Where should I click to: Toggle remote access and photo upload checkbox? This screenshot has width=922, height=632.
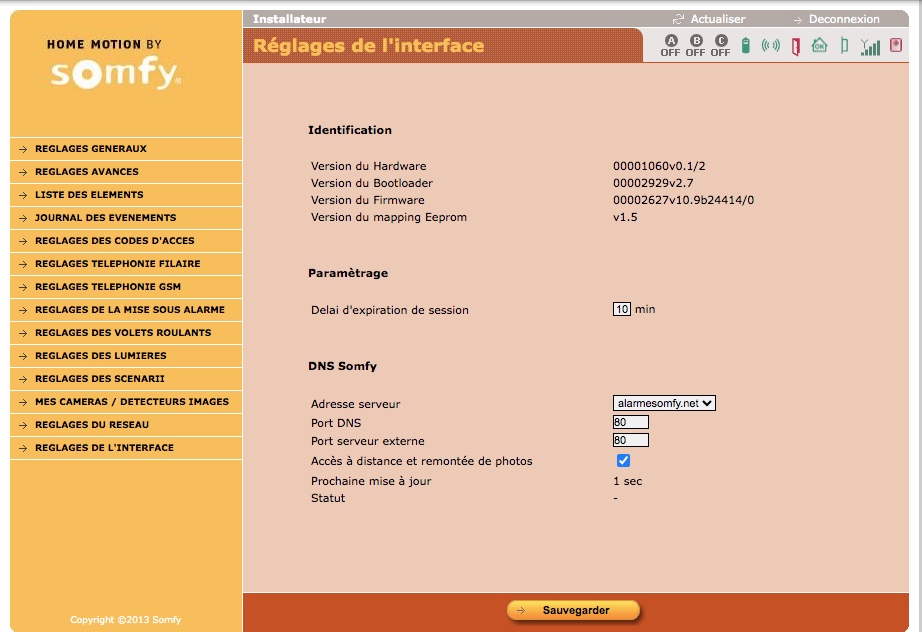coord(623,461)
